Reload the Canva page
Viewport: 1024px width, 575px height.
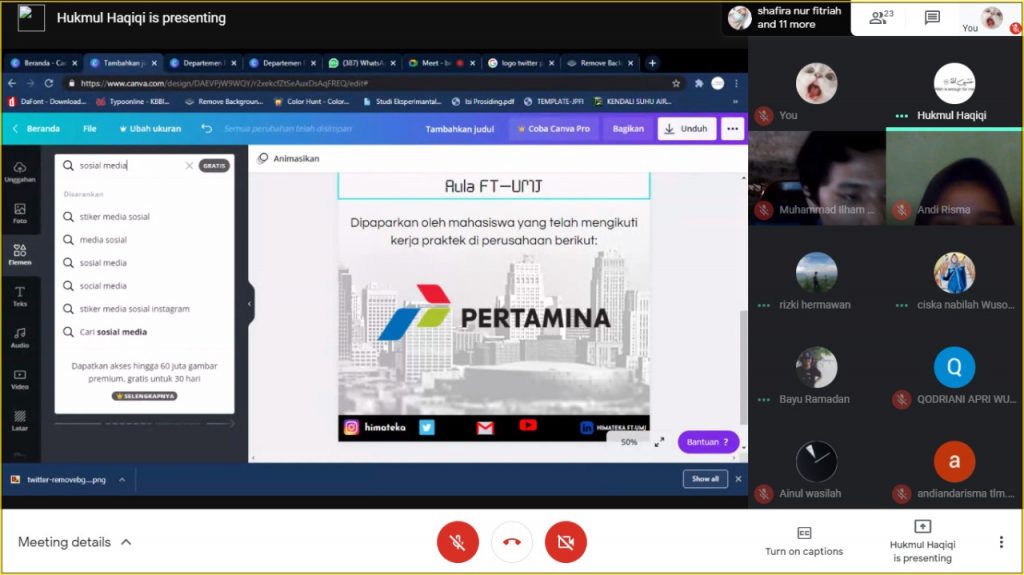pos(48,83)
